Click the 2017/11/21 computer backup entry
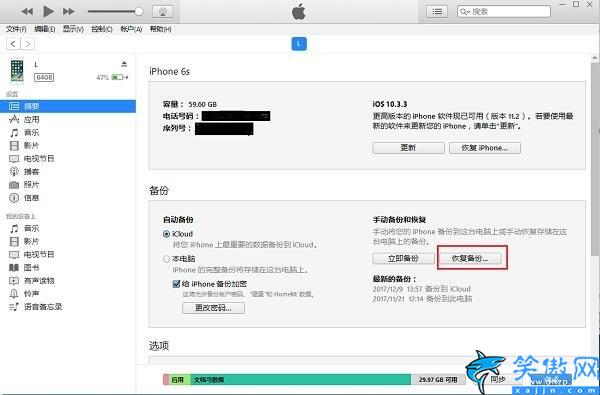This screenshot has height=395, width=600. 422,299
